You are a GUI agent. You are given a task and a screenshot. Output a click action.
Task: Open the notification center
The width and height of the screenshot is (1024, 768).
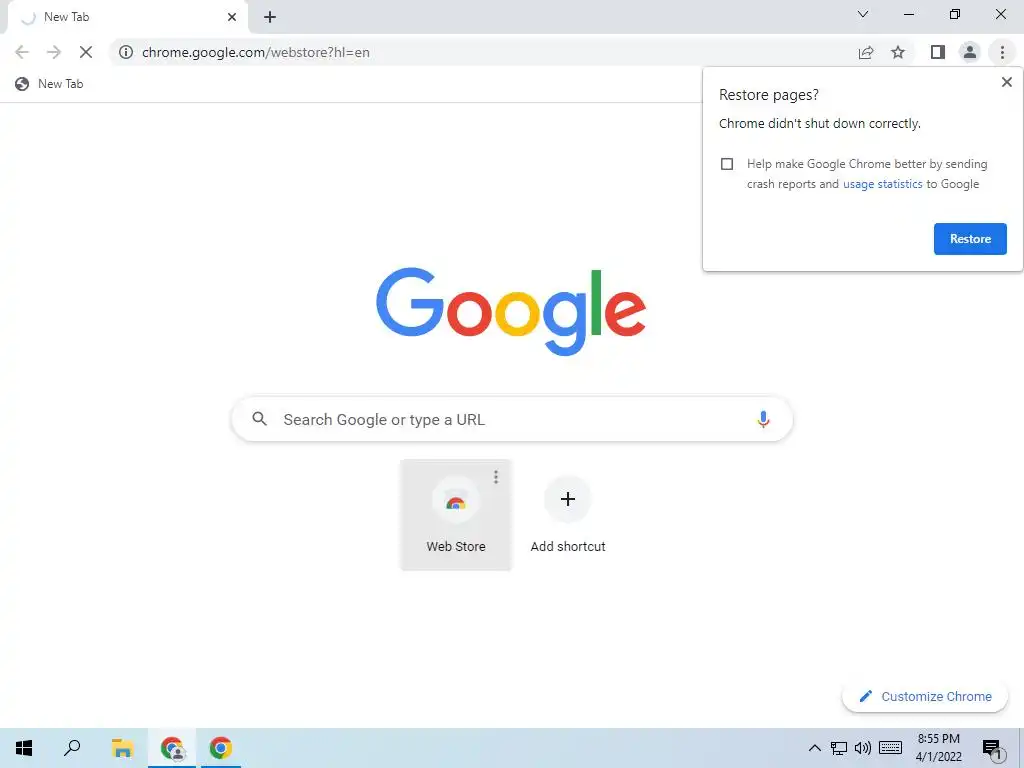click(x=992, y=748)
